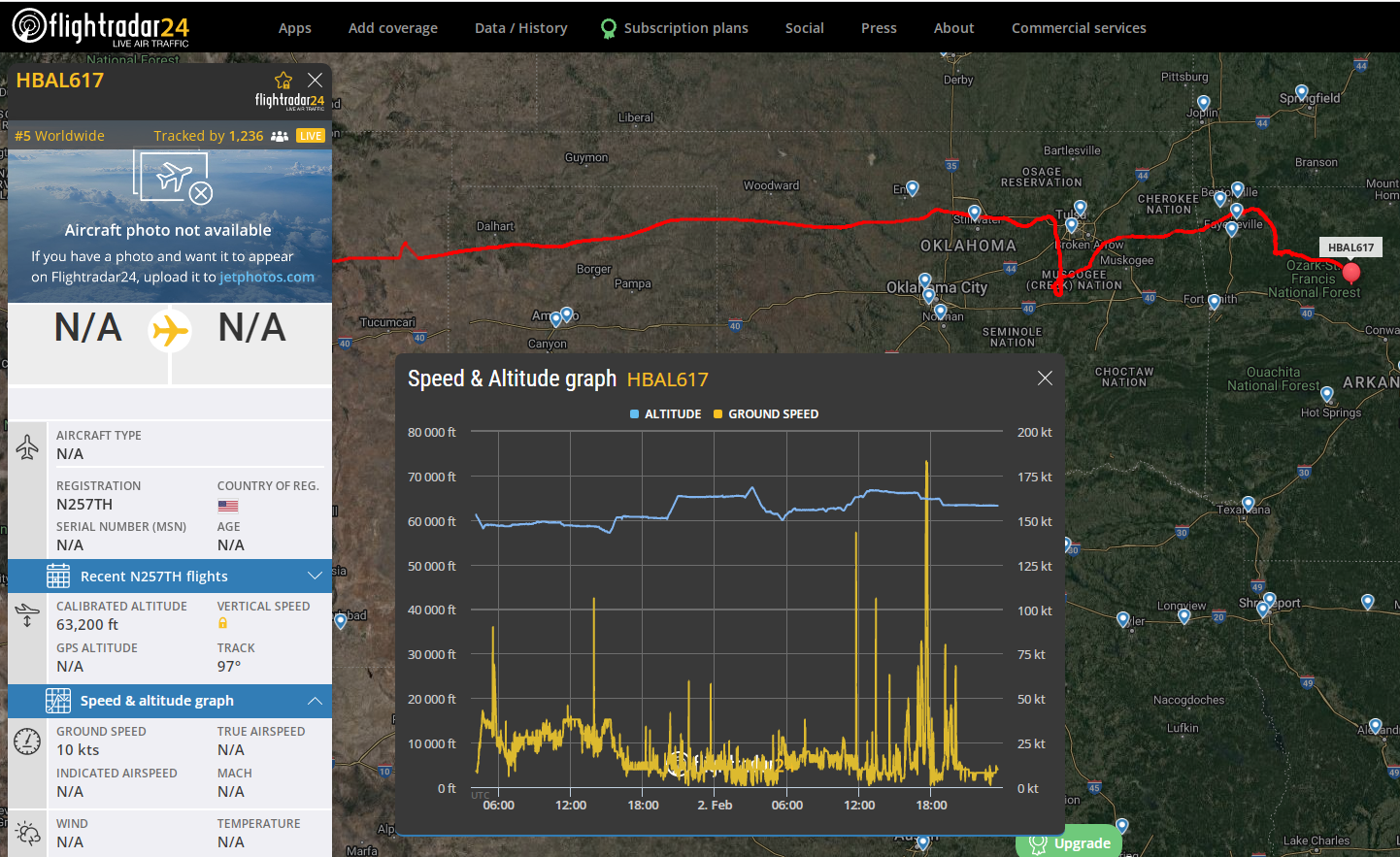
Task: Click the airport pin near Texarkana
Action: (x=1249, y=504)
